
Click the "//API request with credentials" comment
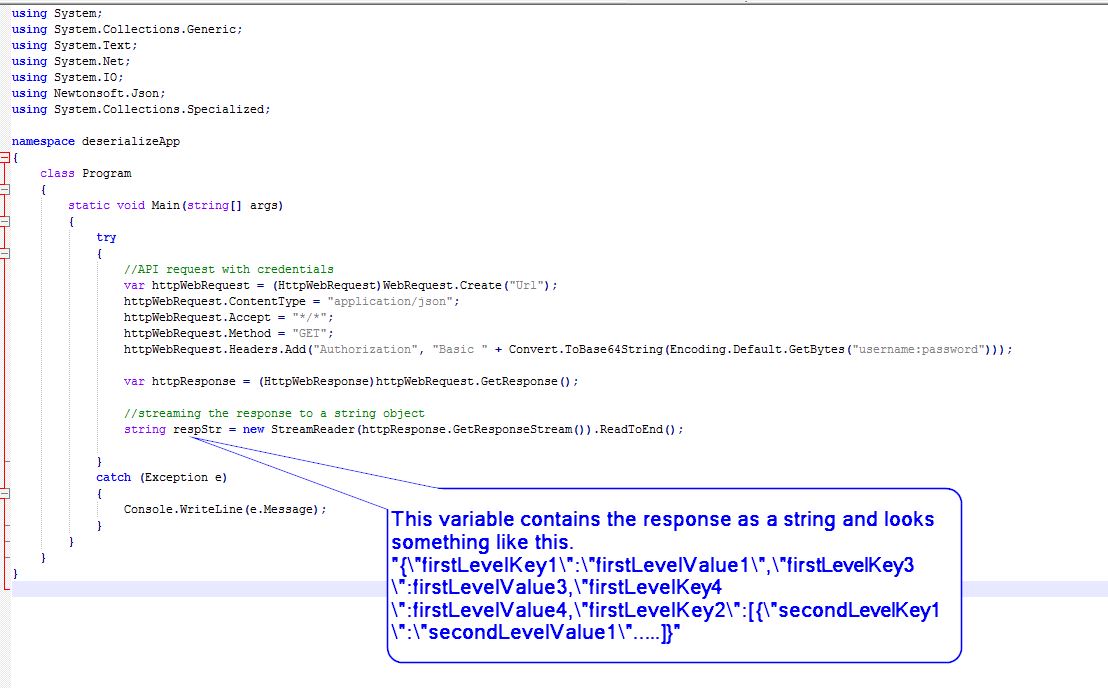(x=228, y=269)
